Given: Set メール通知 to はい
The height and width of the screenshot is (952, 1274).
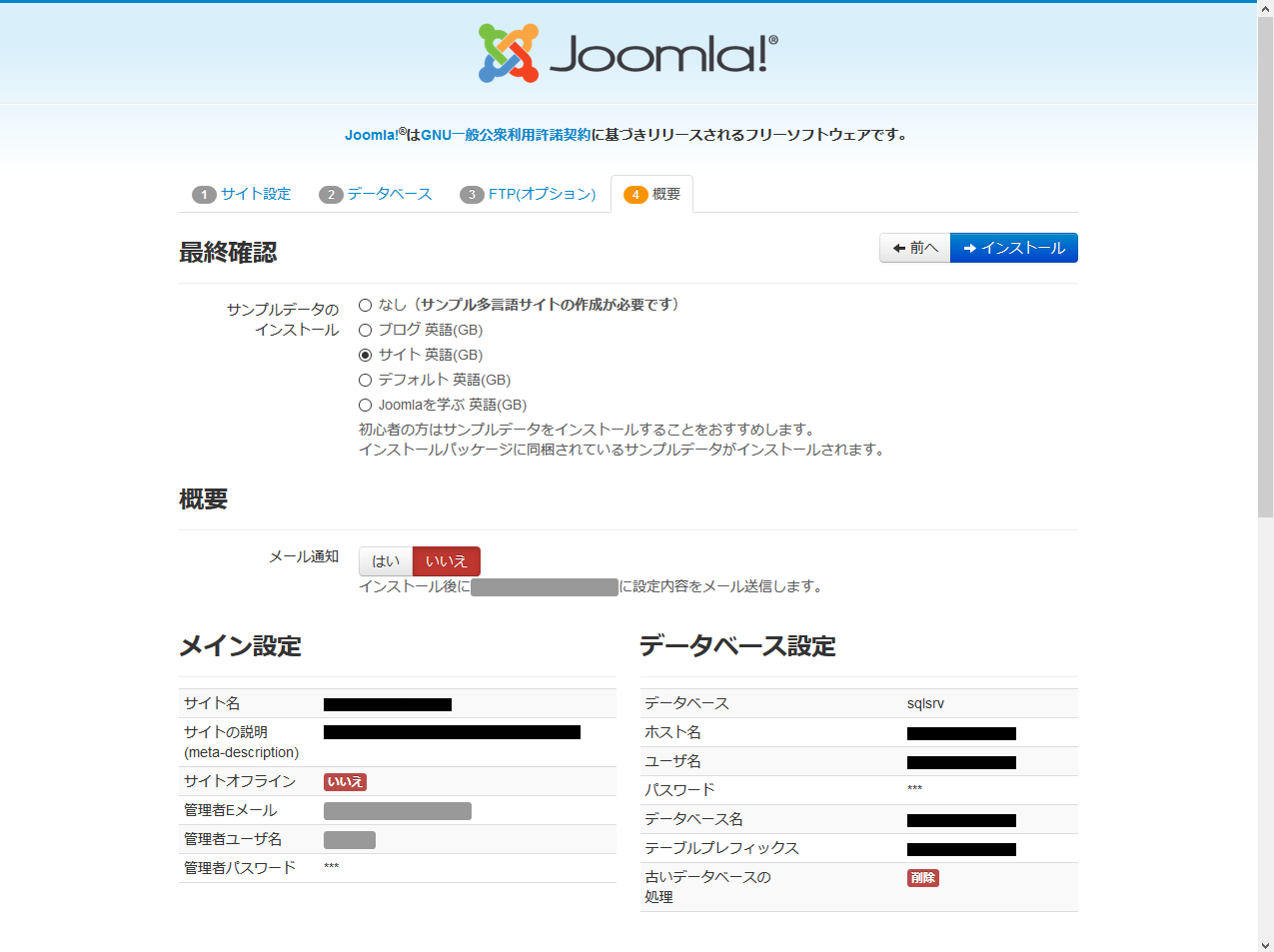Looking at the screenshot, I should (x=386, y=561).
